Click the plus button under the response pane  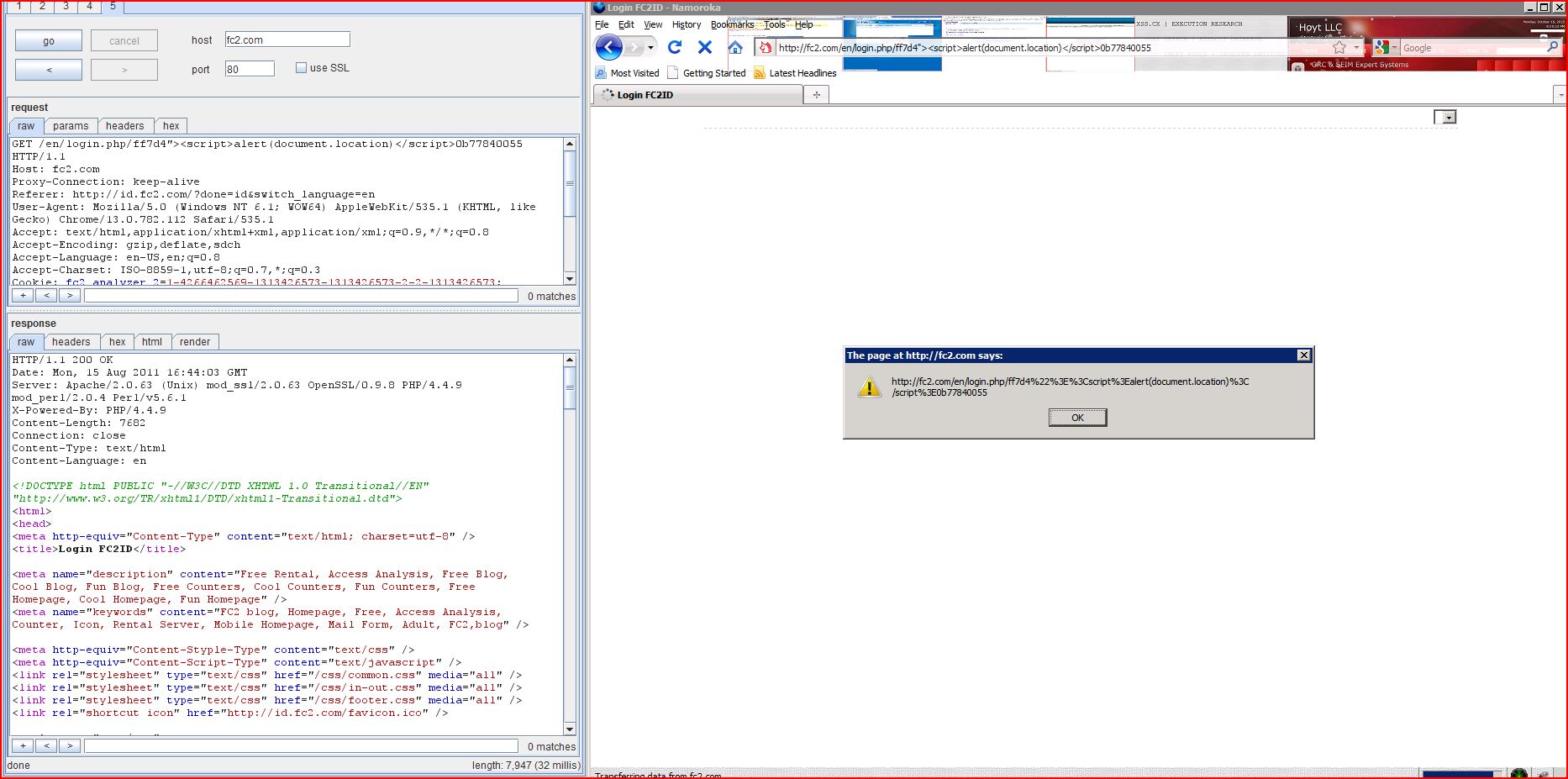click(x=23, y=746)
